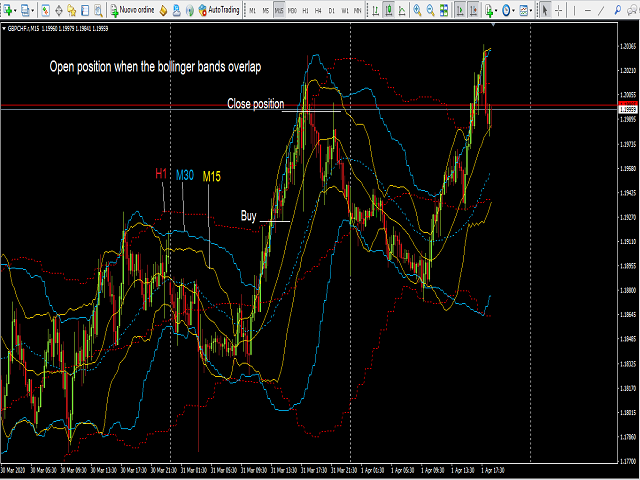The width and height of the screenshot is (640, 480).
Task: Tile windows with grid icon
Action: pos(444,10)
